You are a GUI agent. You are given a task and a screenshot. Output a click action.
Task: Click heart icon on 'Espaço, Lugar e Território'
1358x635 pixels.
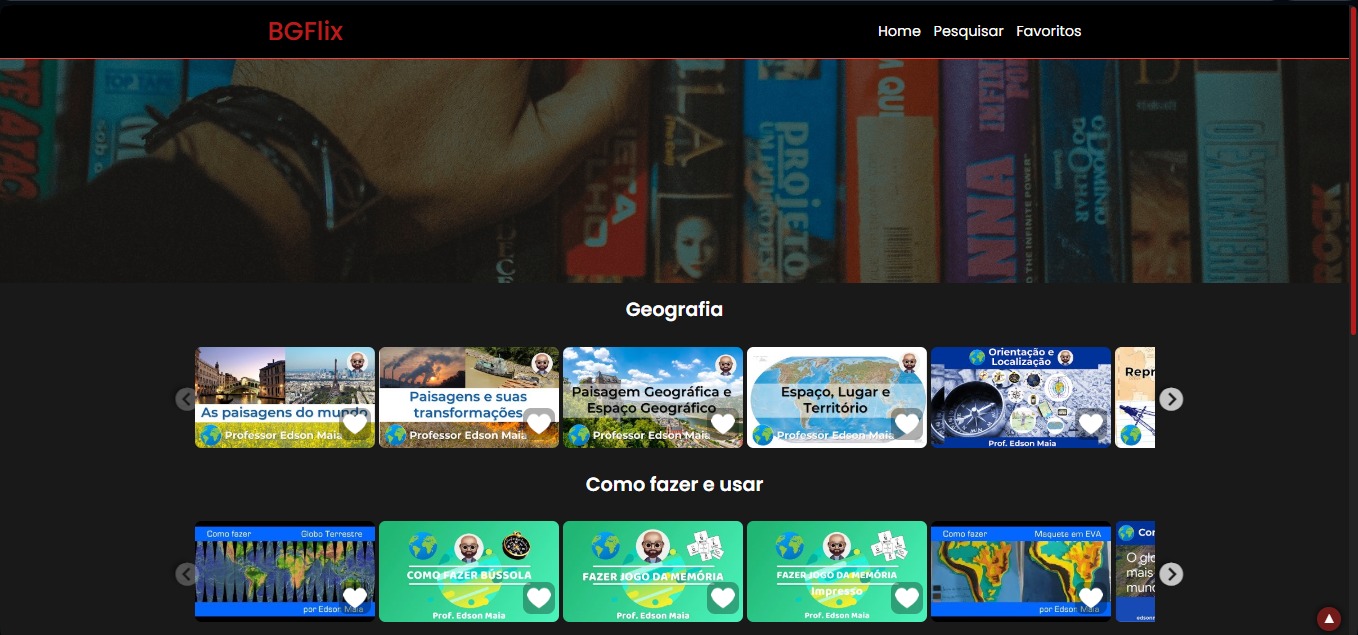907,423
